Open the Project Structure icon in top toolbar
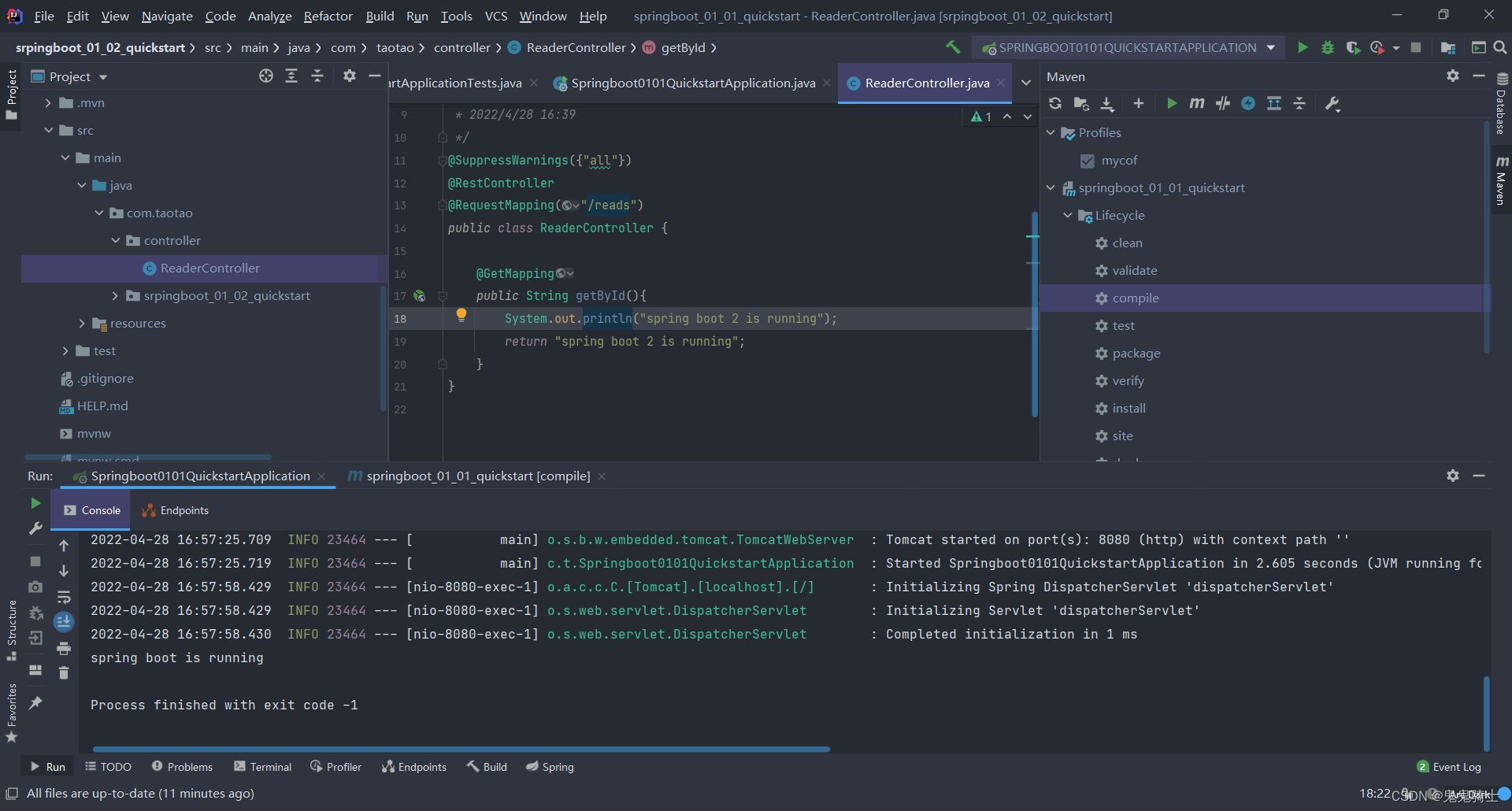This screenshot has width=1512, height=811. (1447, 47)
